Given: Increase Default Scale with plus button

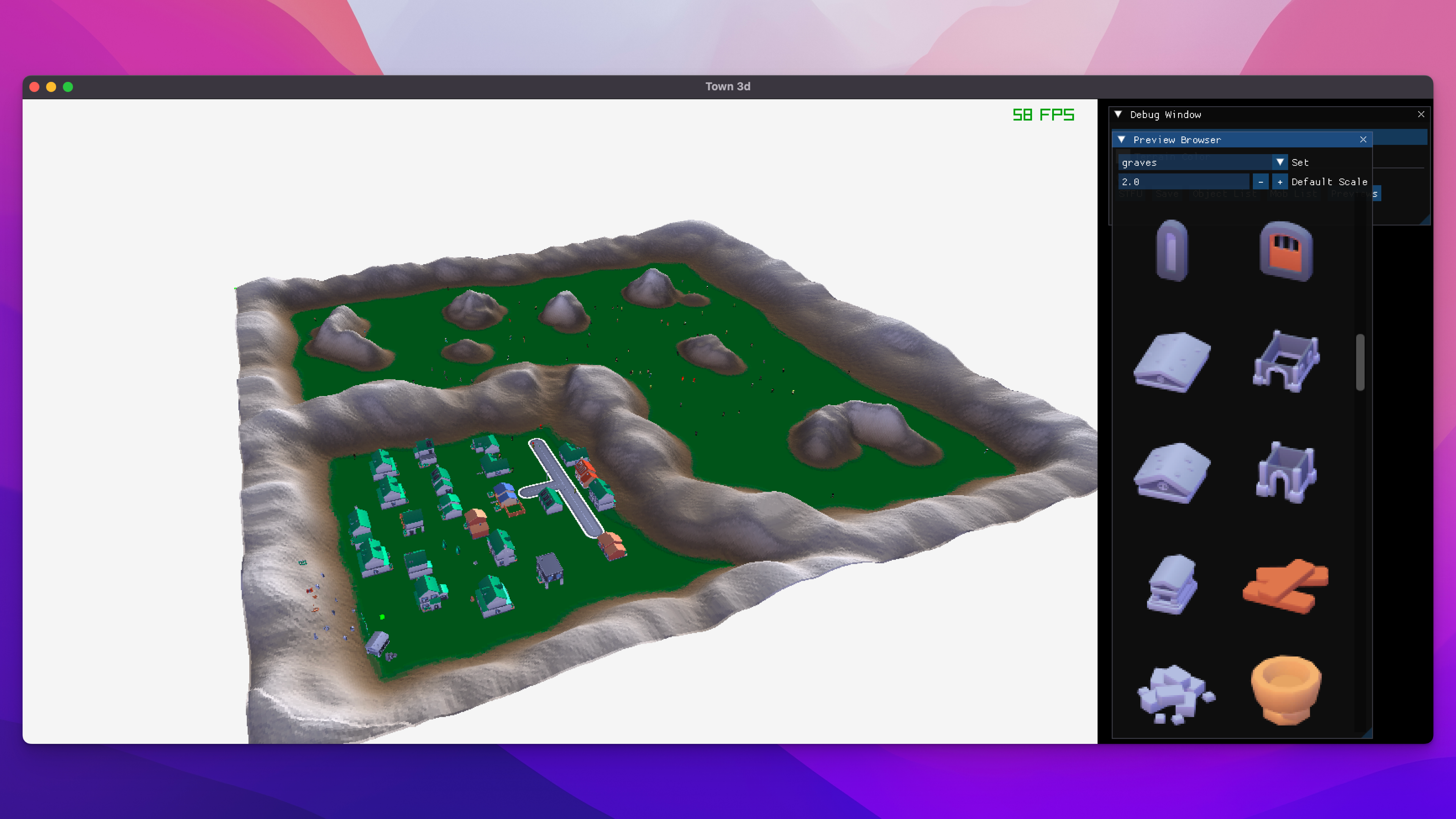Looking at the screenshot, I should (x=1280, y=182).
